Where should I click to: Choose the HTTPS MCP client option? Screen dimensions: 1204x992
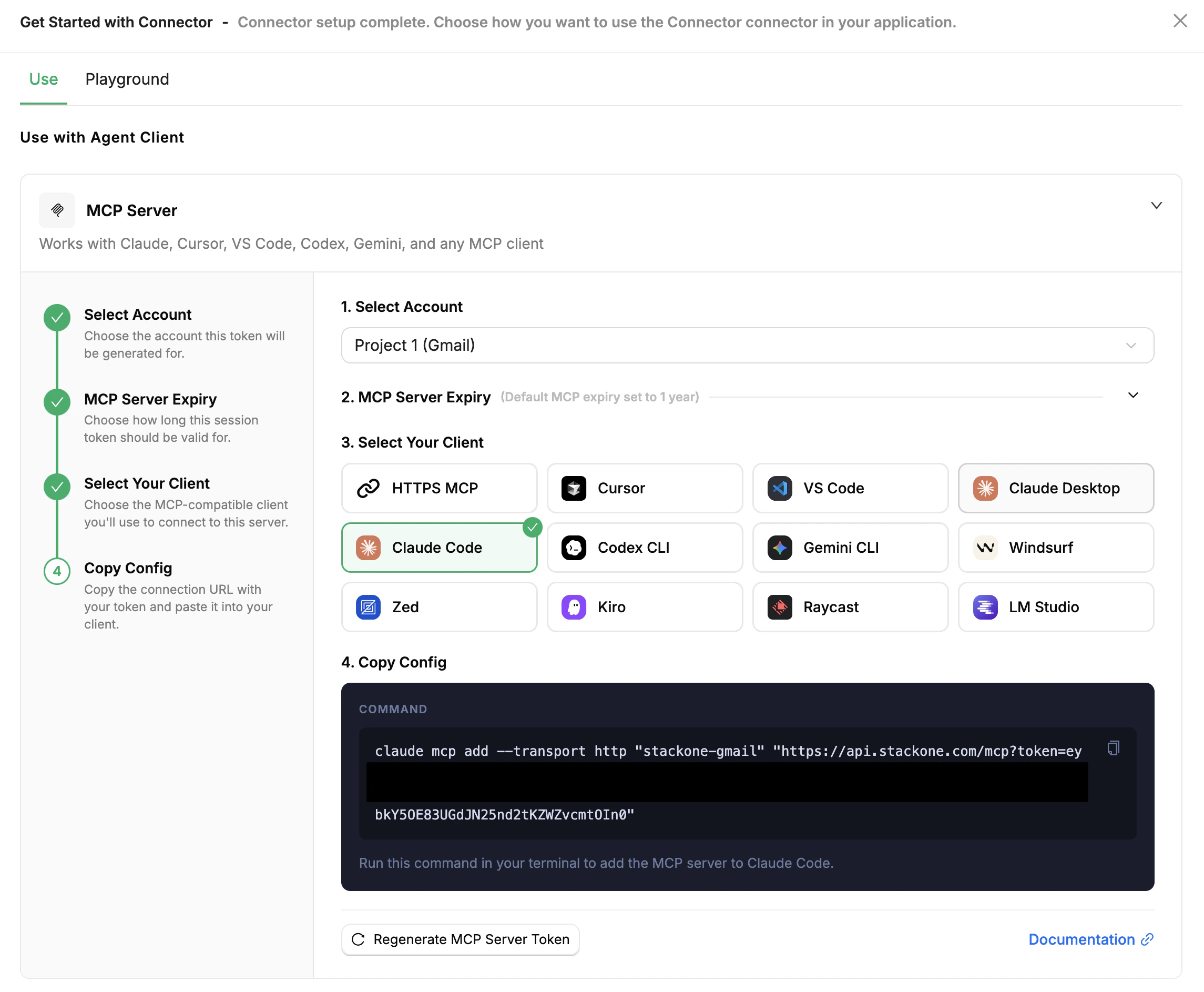click(x=439, y=488)
